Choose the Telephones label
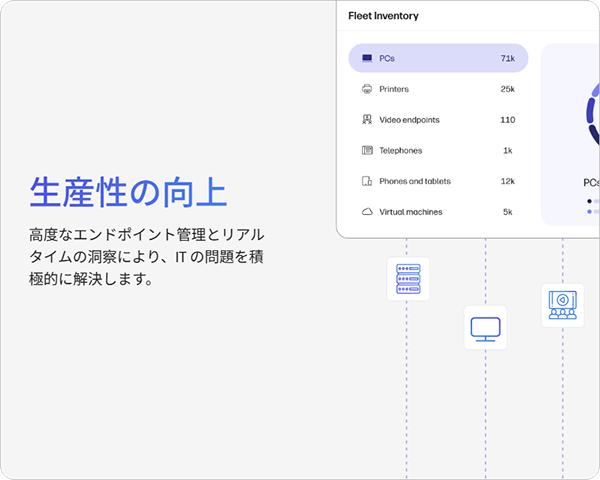The image size is (600, 480). [400, 151]
